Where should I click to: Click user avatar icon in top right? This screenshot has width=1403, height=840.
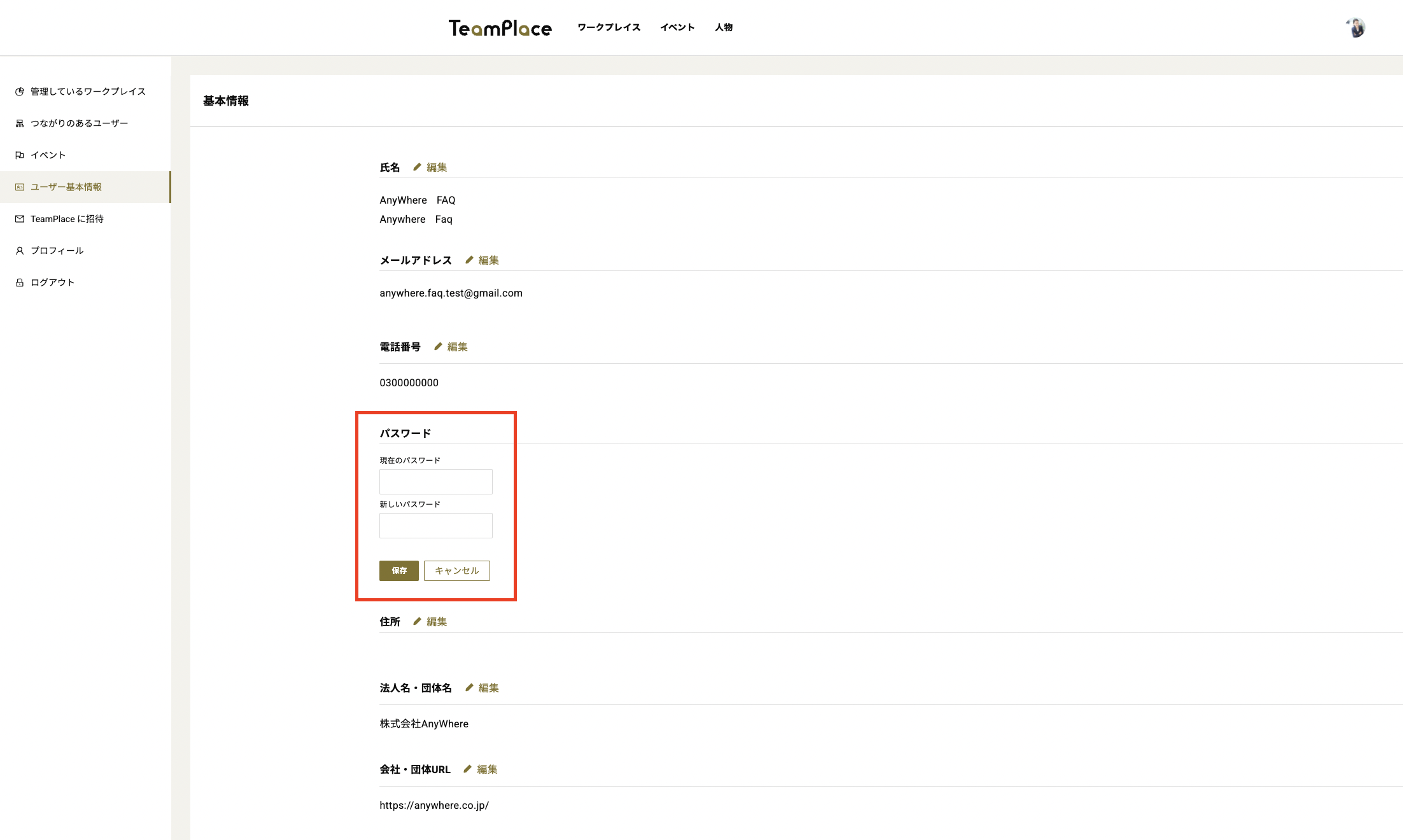1357,27
